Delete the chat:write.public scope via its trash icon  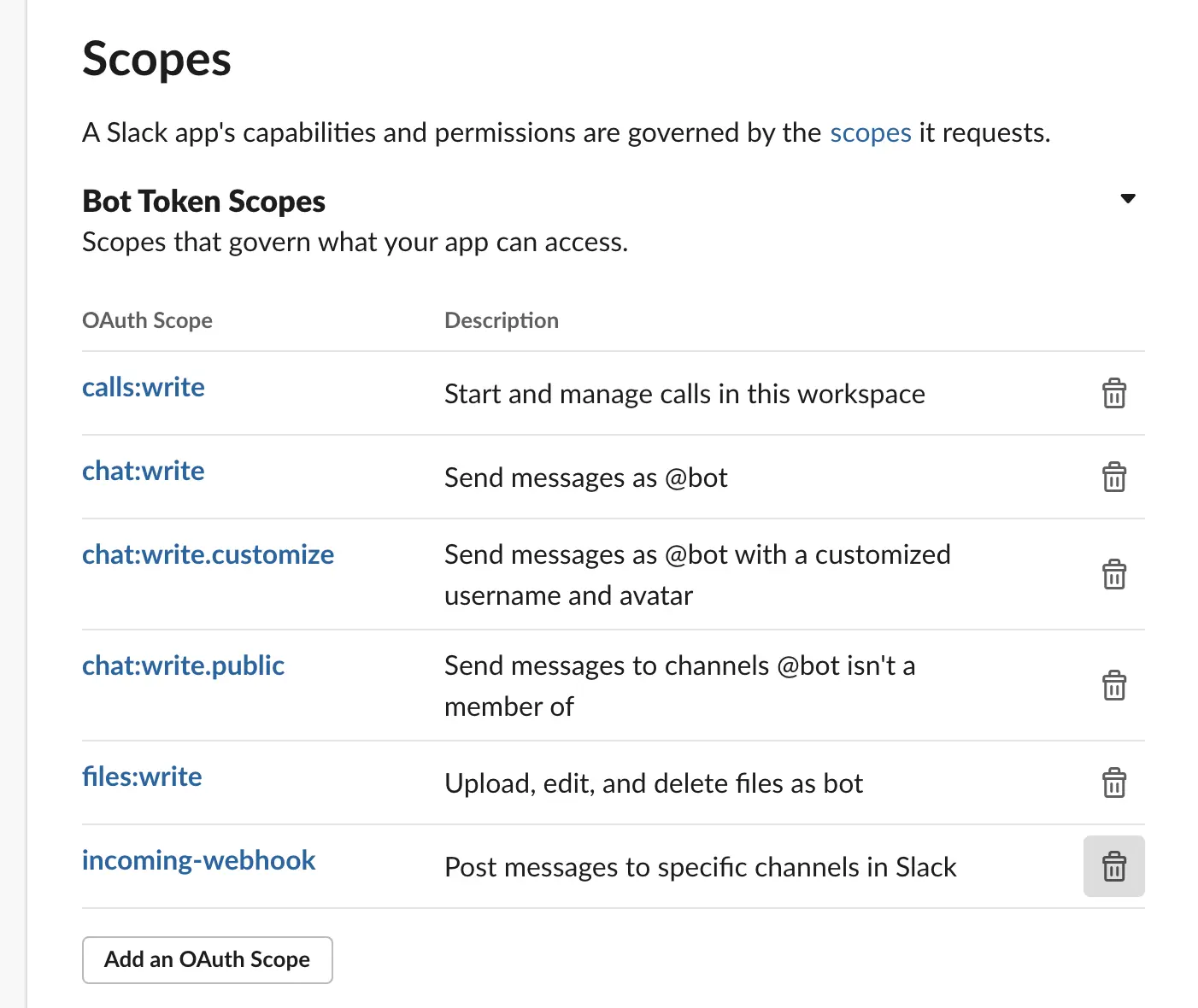[1113, 685]
